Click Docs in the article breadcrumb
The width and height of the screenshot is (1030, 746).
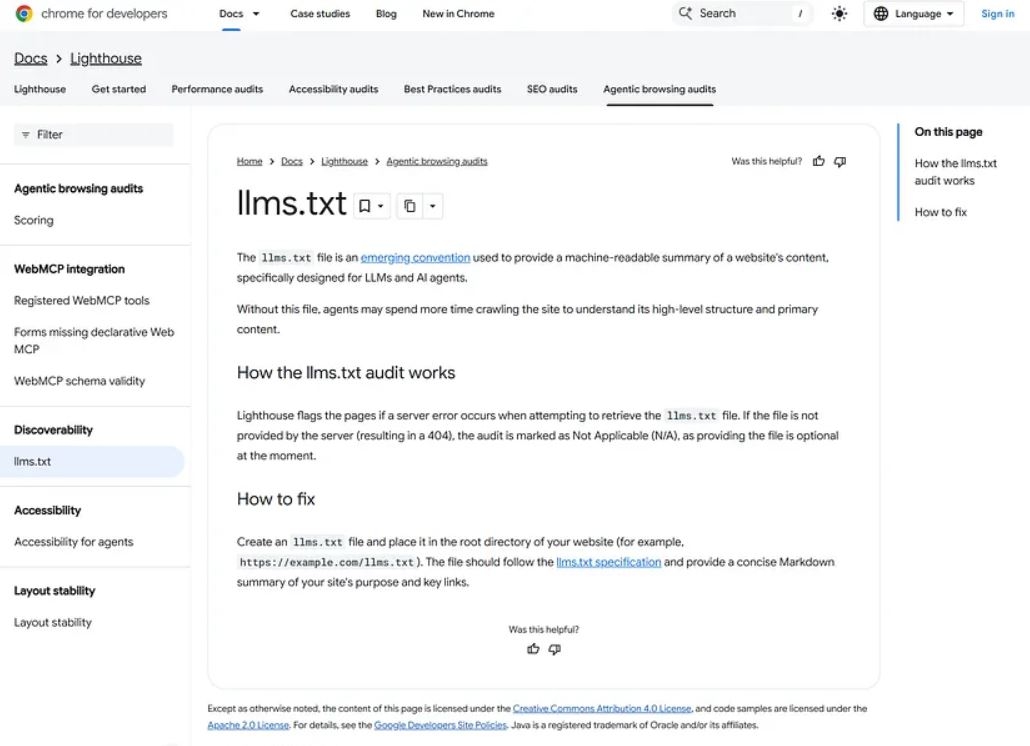pos(292,162)
